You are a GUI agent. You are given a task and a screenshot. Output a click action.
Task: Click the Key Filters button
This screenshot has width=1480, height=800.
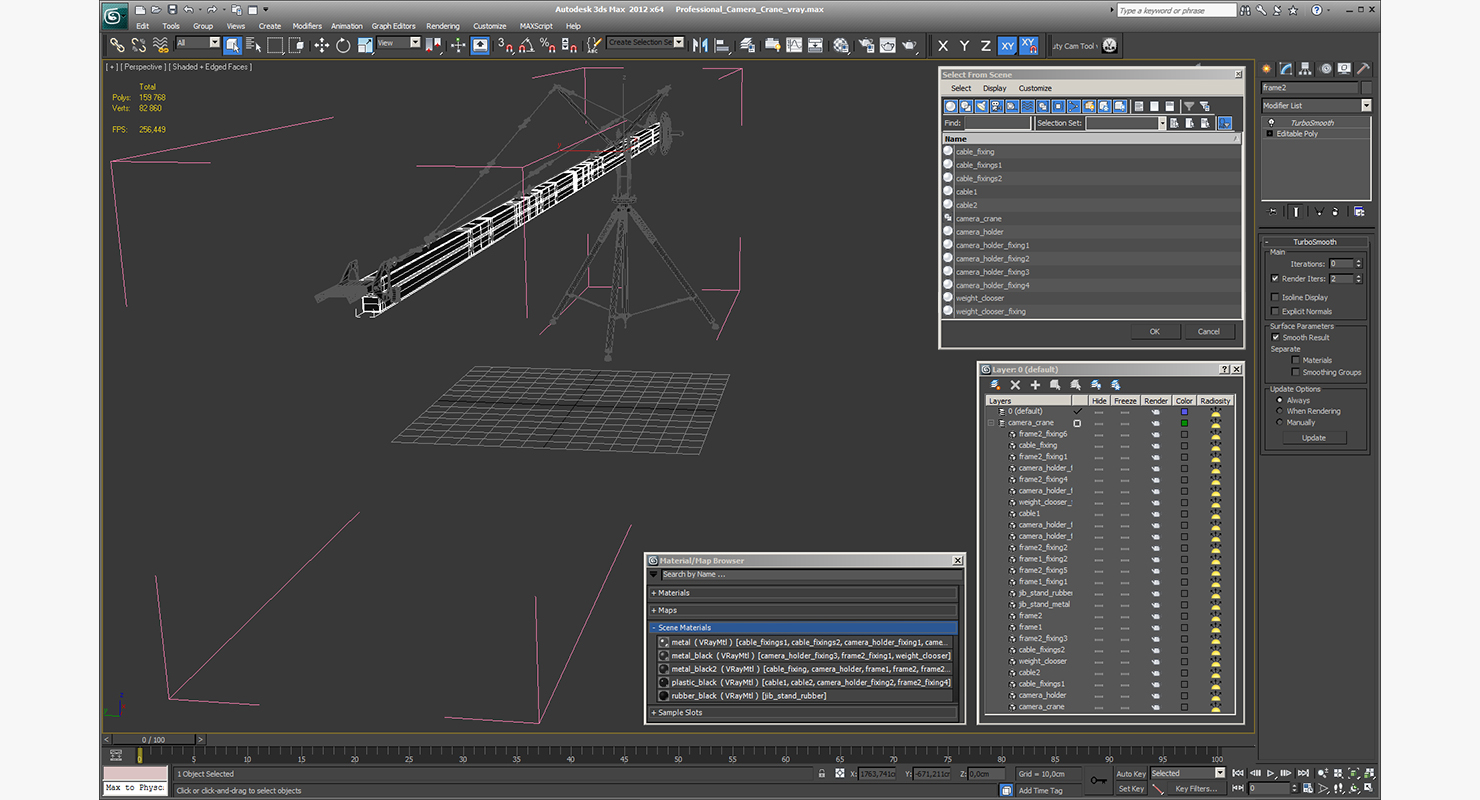(x=1197, y=788)
